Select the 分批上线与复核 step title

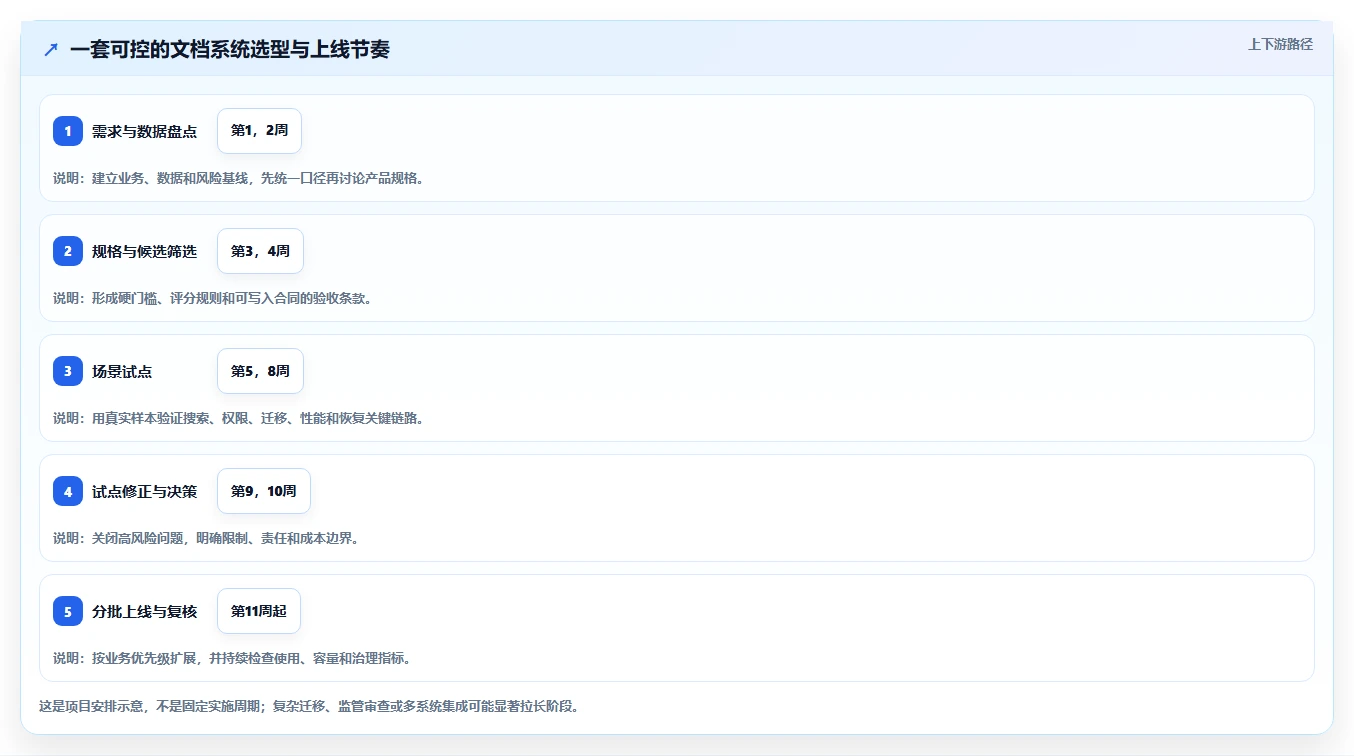click(144, 611)
